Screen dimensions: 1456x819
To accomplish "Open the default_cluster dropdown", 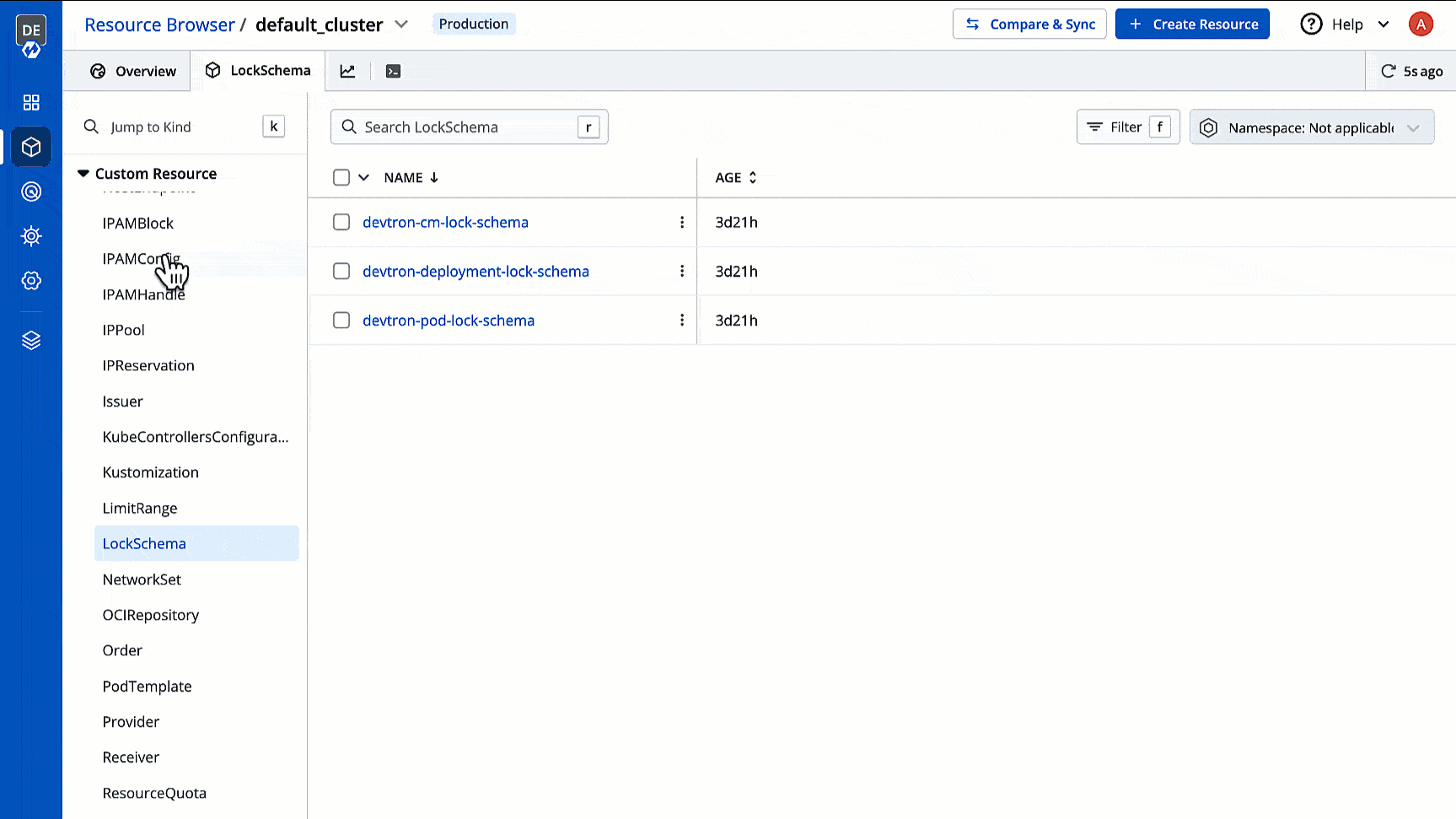I will coord(401,24).
